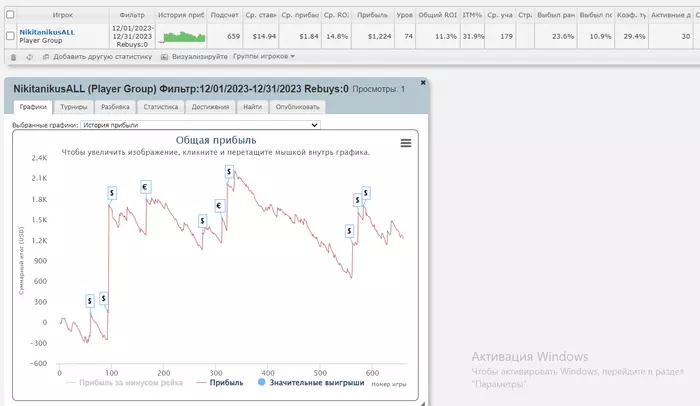Switch to the Графики tab
700x406 pixels.
33,107
